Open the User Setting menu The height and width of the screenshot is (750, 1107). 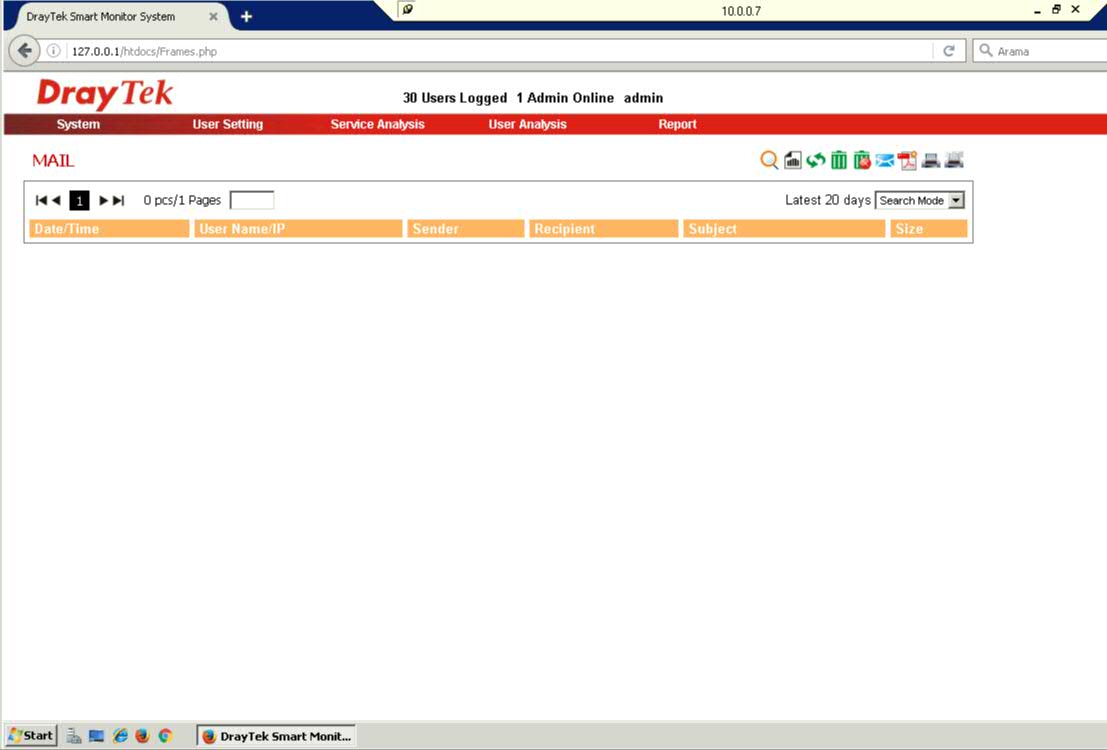(228, 125)
